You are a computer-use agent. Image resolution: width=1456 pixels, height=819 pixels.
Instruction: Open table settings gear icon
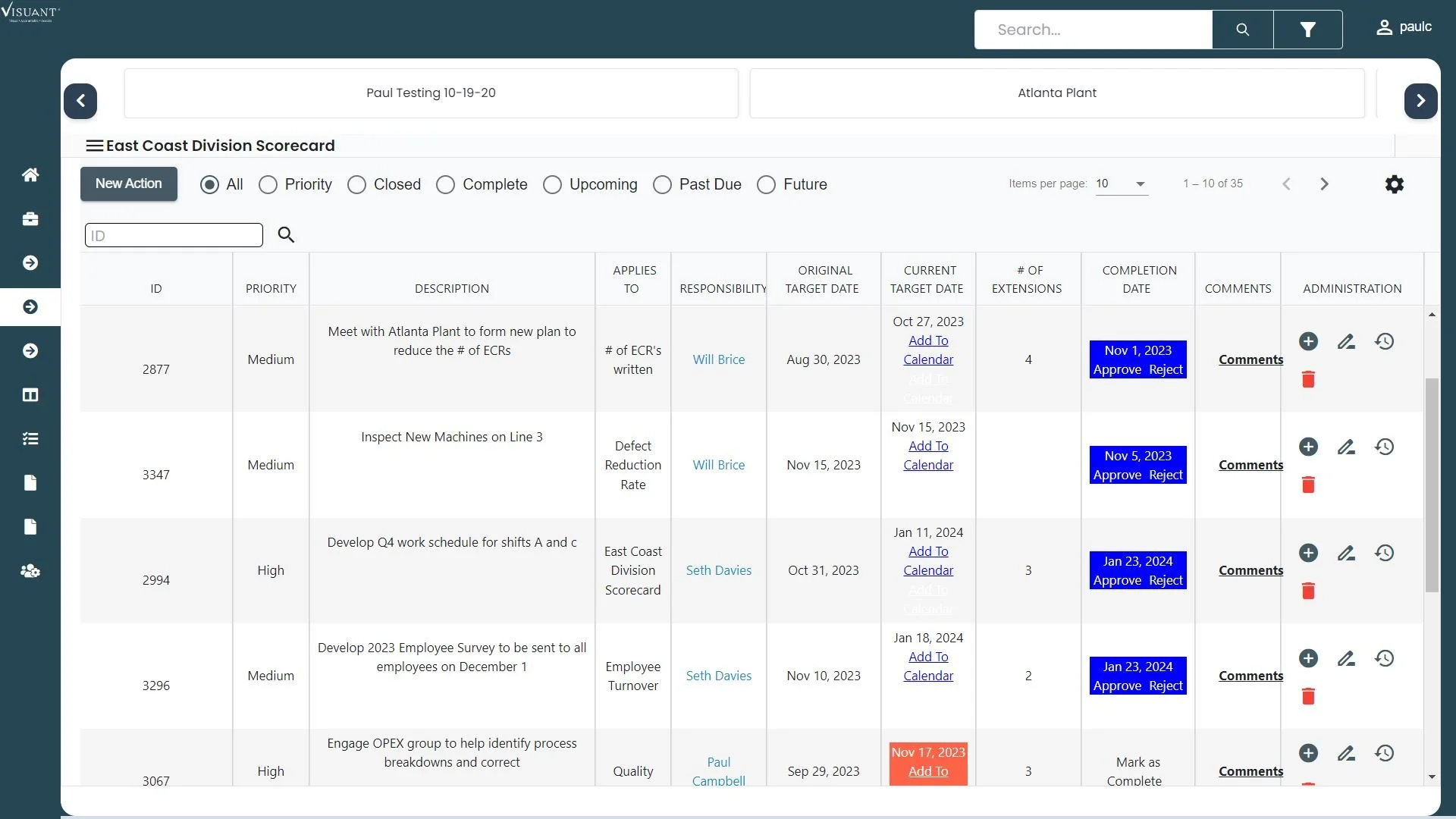[x=1394, y=184]
